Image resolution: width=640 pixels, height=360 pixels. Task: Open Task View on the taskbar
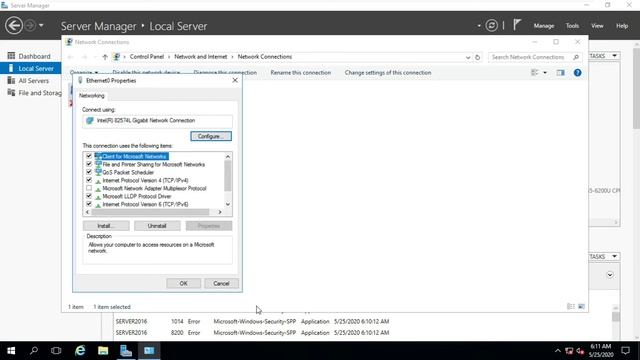point(56,351)
